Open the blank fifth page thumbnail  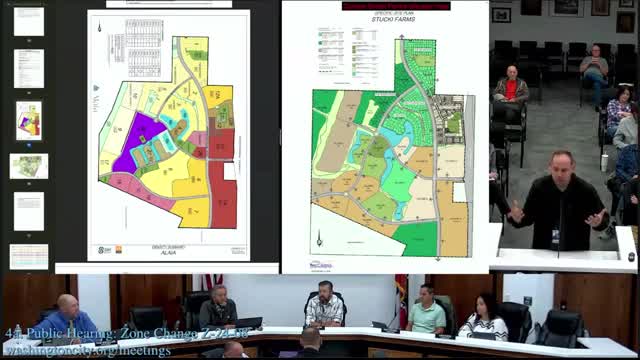[29, 211]
